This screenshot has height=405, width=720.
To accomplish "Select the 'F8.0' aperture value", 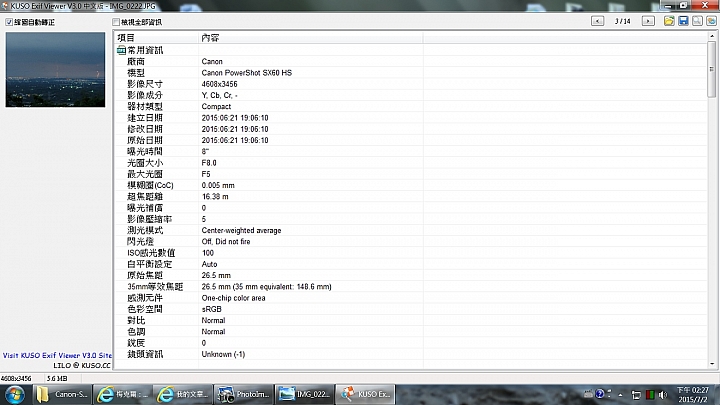I will click(209, 163).
